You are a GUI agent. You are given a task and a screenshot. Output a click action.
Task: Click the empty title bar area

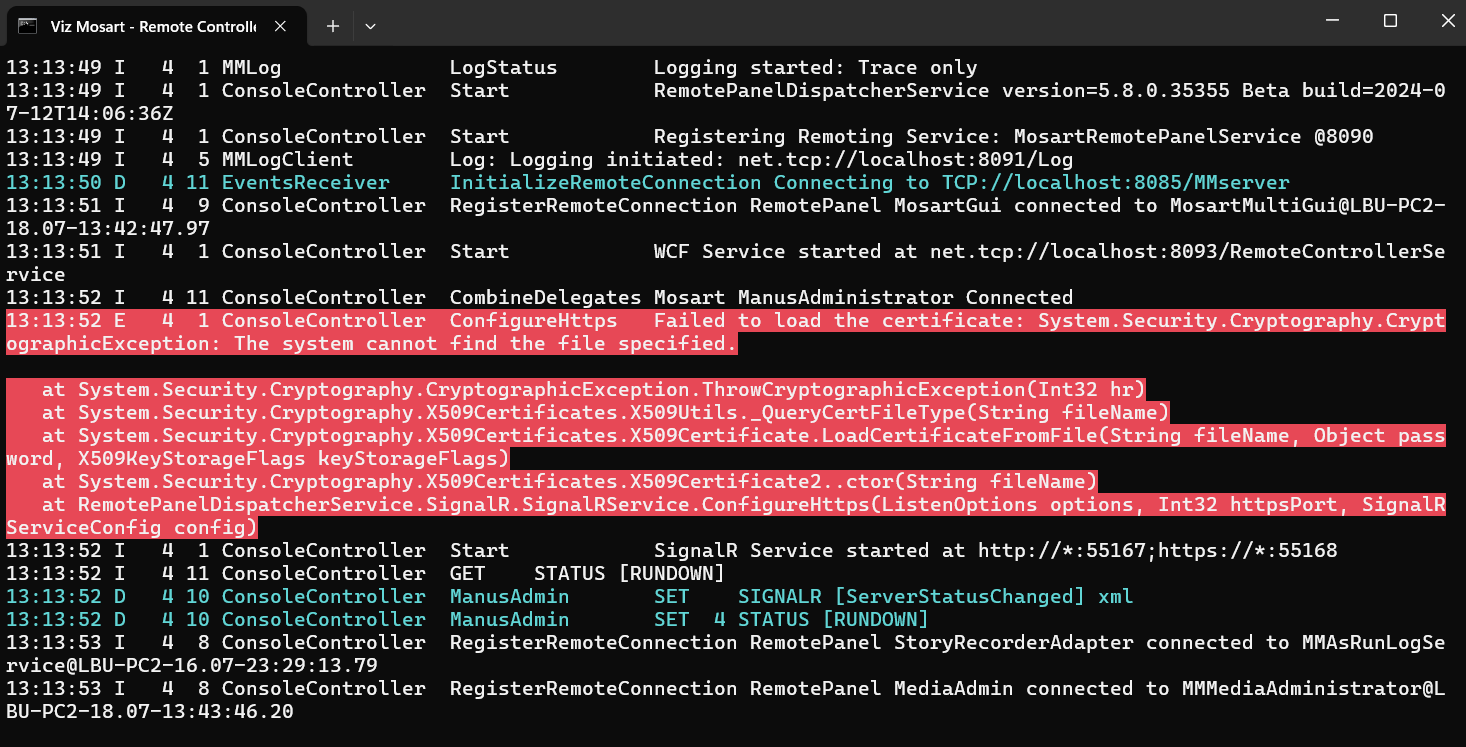tap(800, 21)
